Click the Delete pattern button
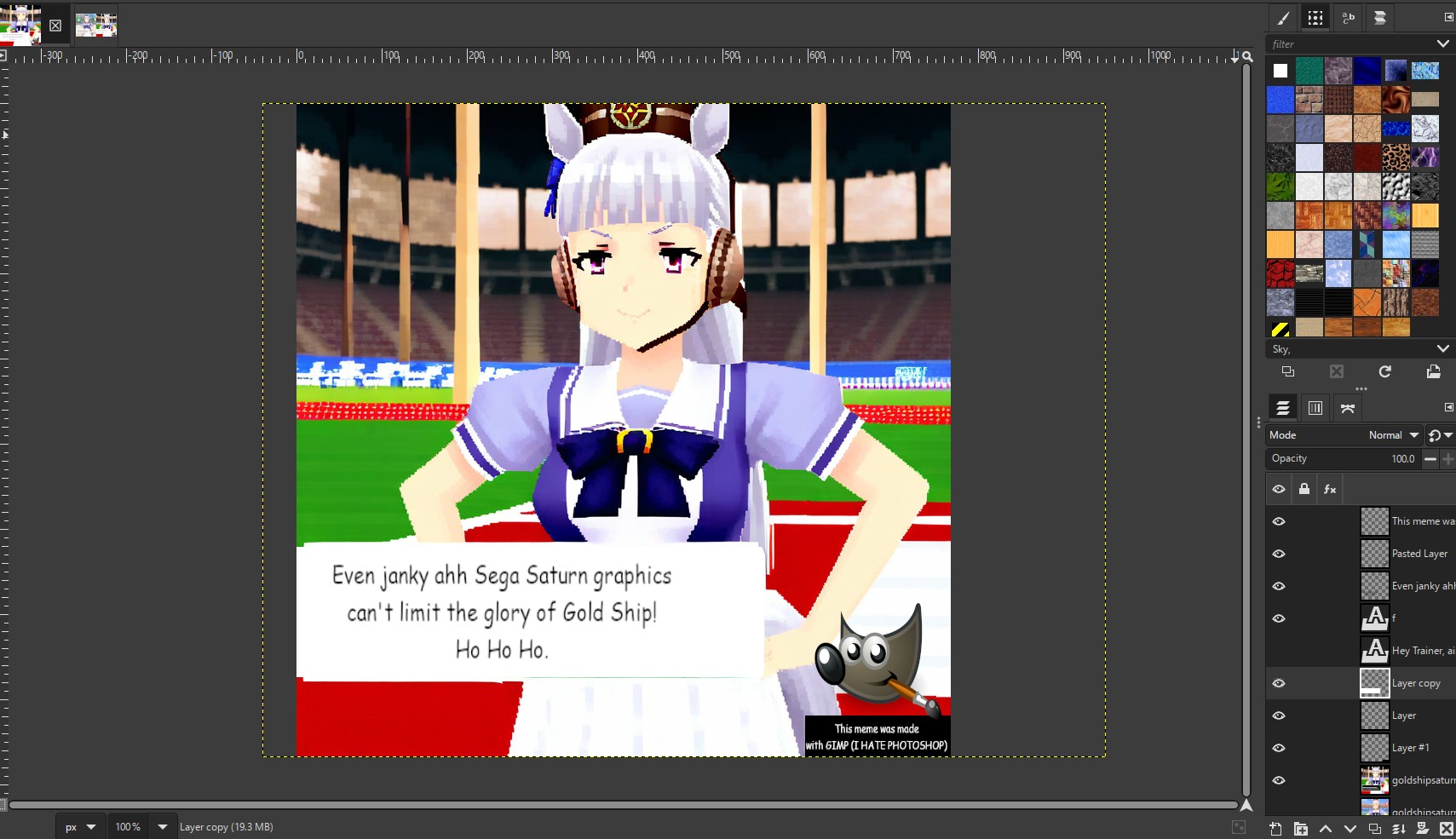The height and width of the screenshot is (839, 1456). [1337, 371]
